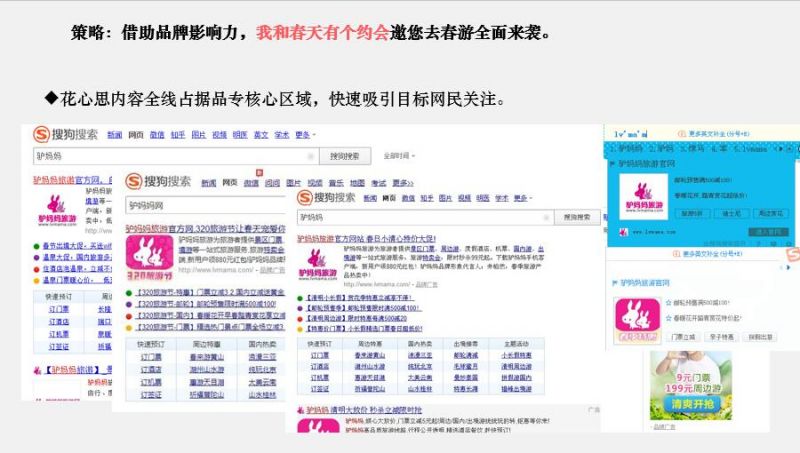Click the rabbit icon beside 驴妈妈 清明大放价 result

pos(301,410)
